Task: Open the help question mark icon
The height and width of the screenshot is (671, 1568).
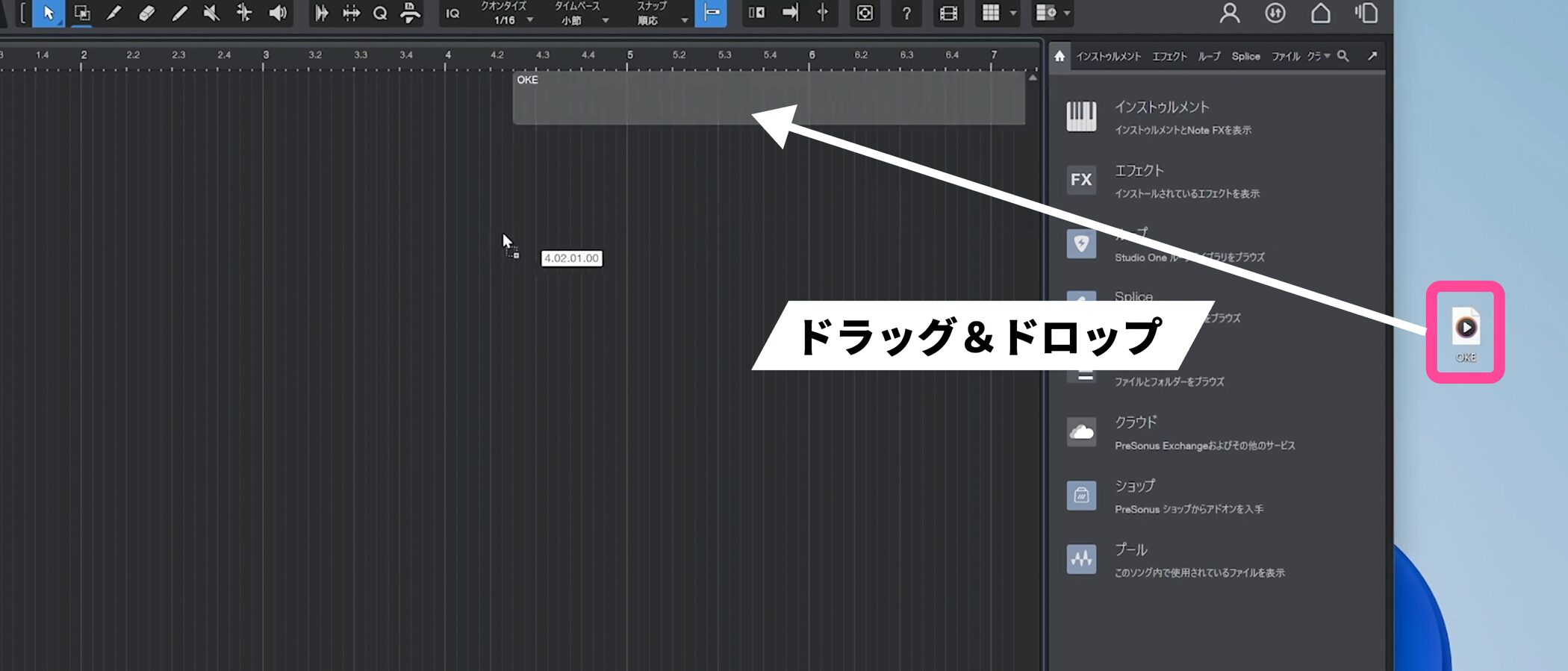Action: [x=906, y=13]
